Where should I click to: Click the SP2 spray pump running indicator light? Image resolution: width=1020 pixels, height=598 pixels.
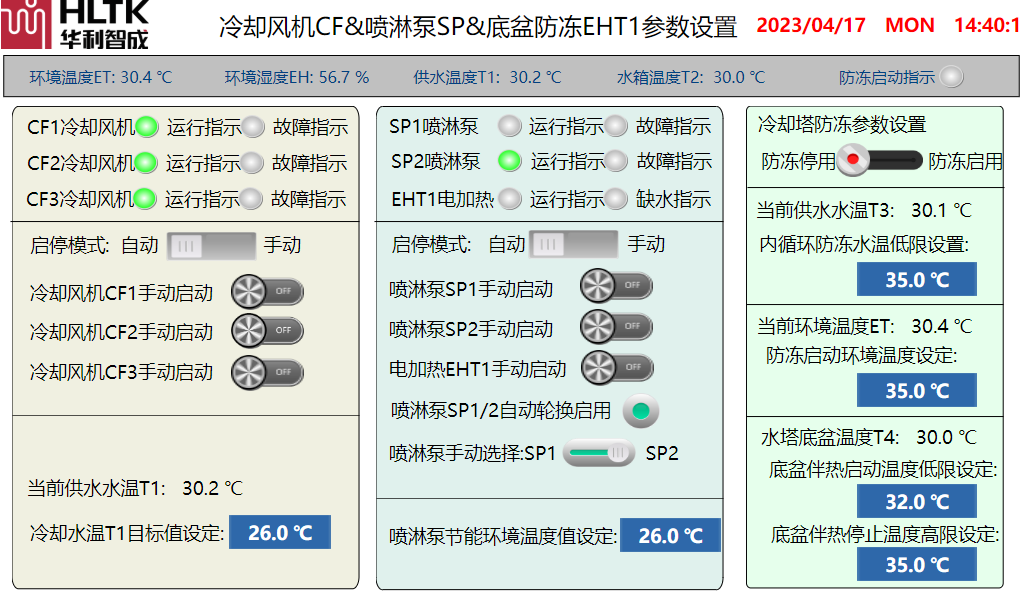click(x=510, y=160)
